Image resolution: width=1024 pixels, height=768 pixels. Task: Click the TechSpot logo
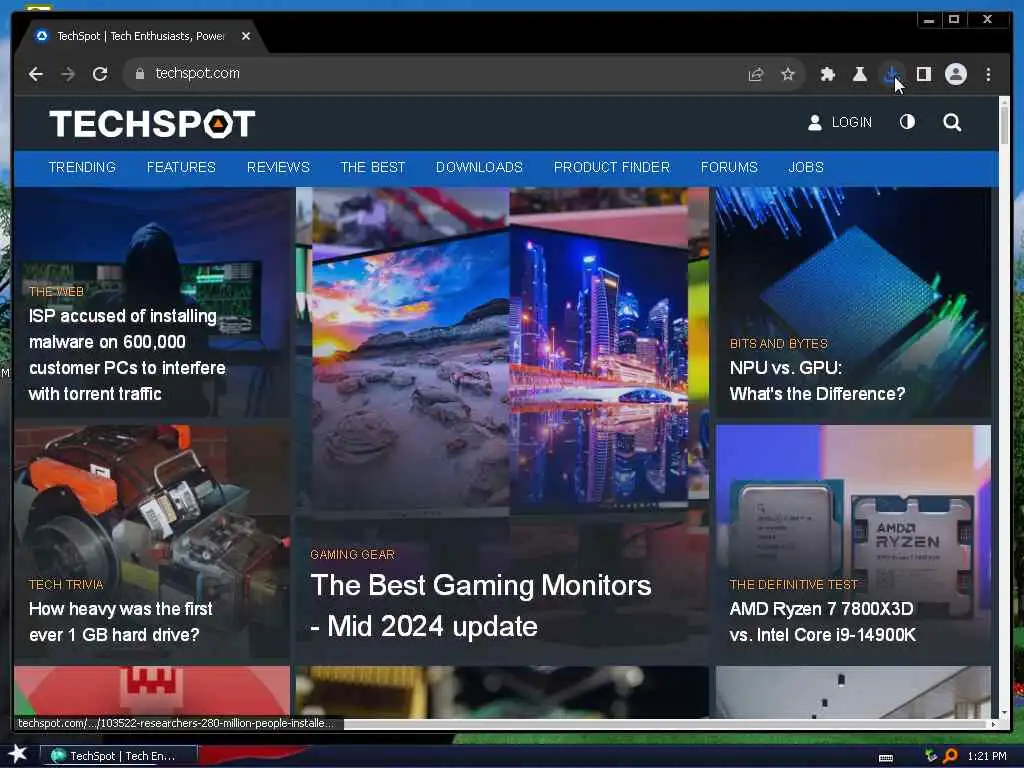(x=152, y=123)
